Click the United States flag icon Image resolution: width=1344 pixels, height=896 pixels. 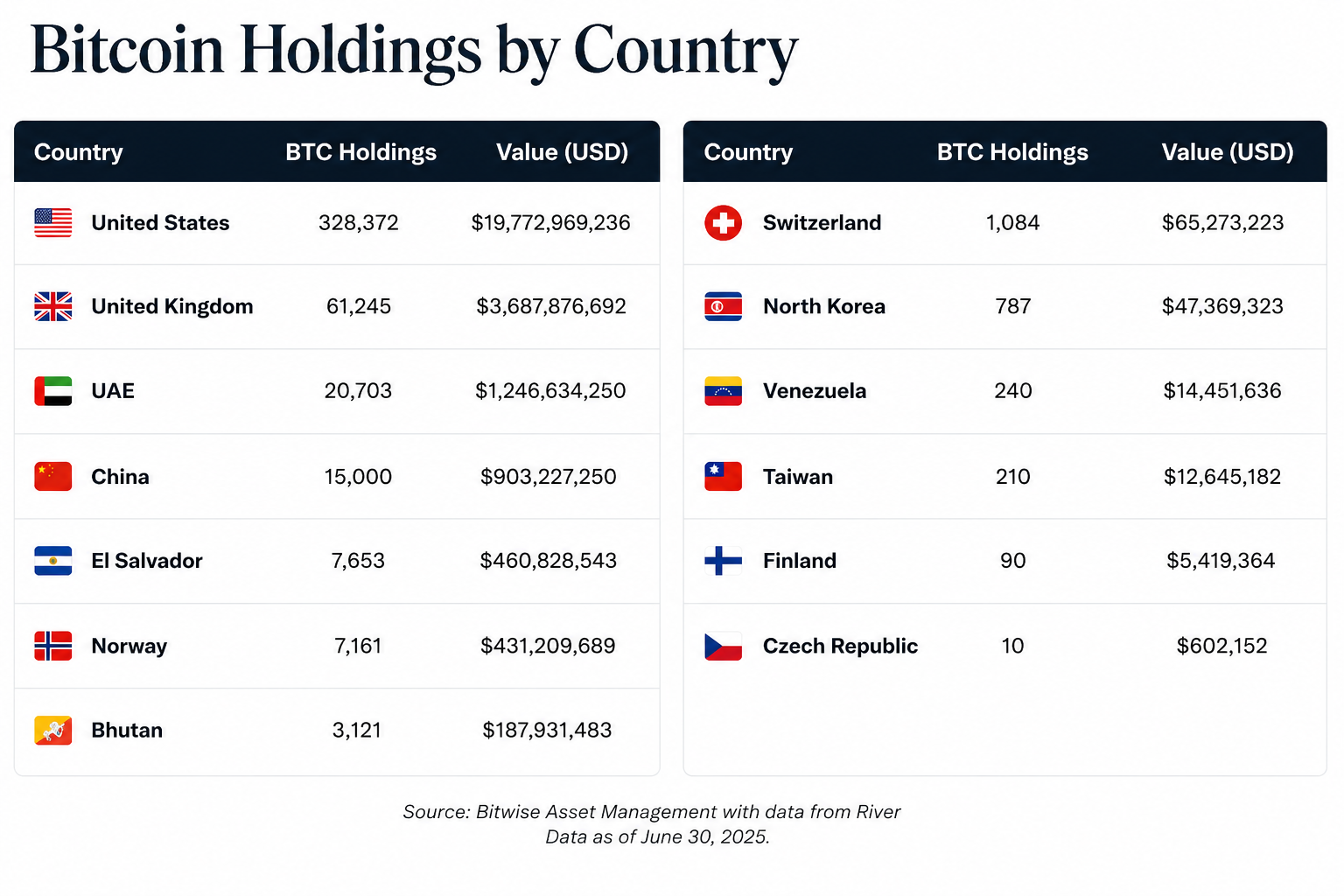(x=53, y=223)
